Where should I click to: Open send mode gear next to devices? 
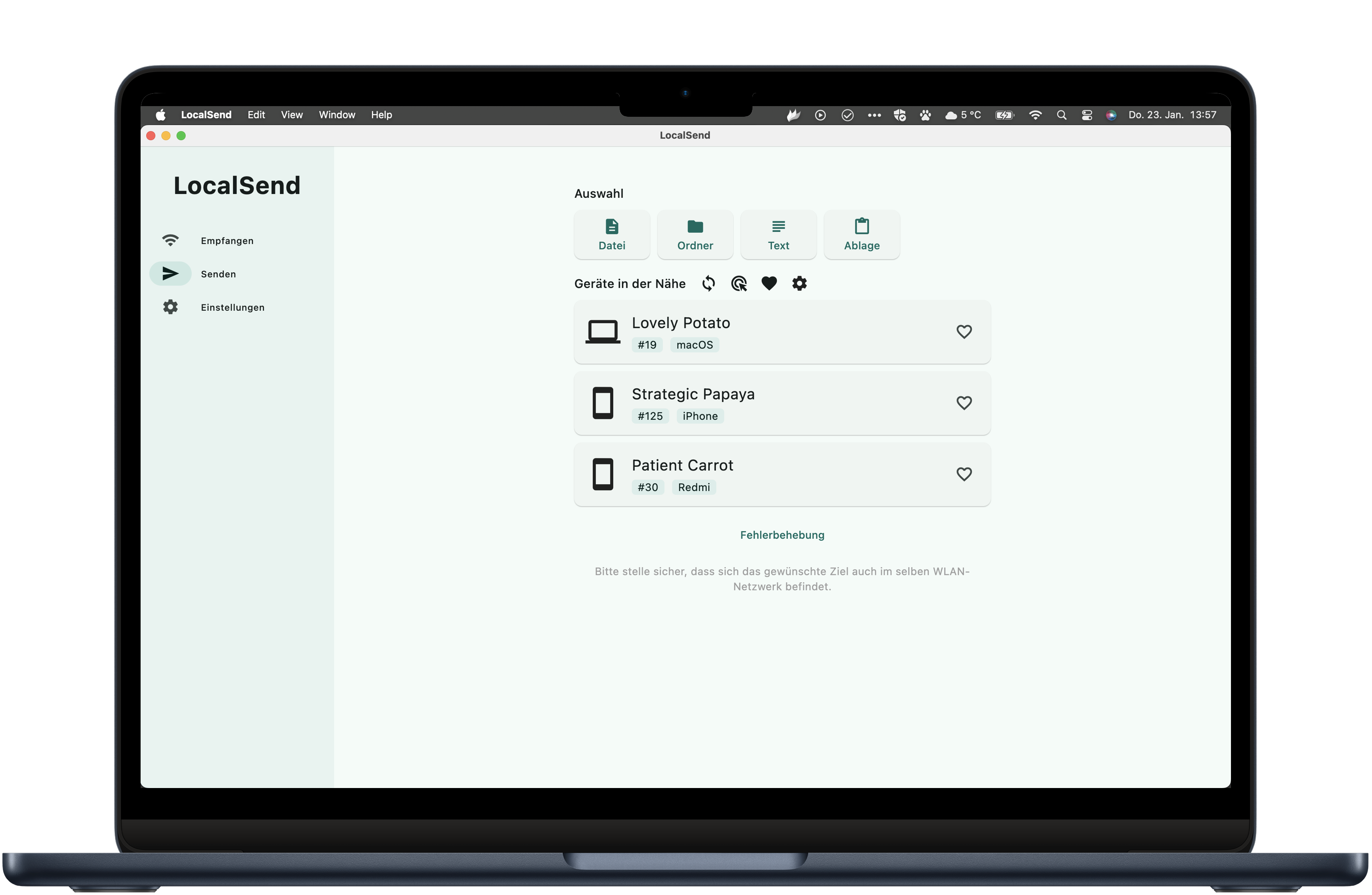coord(799,284)
